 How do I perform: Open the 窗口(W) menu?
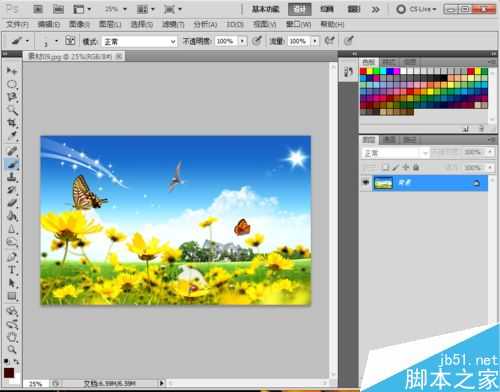298,24
